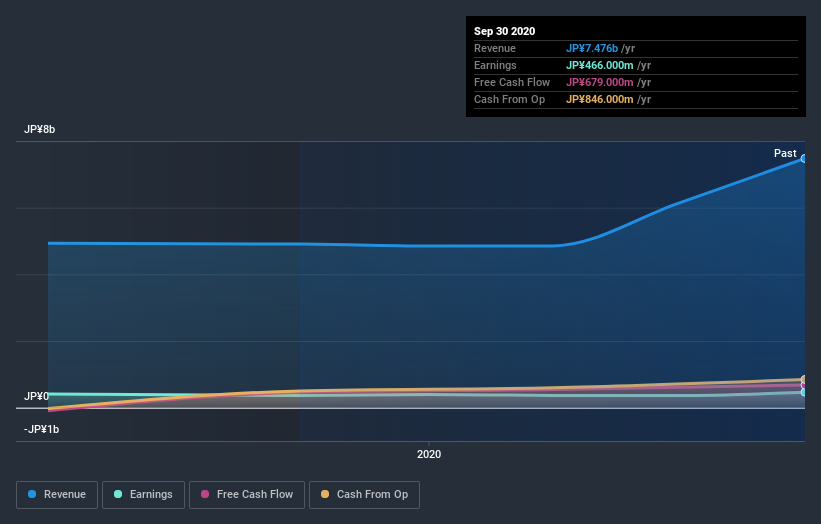Toggle the Cash From Op legend button
This screenshot has height=524, width=821.
pyautogui.click(x=364, y=495)
